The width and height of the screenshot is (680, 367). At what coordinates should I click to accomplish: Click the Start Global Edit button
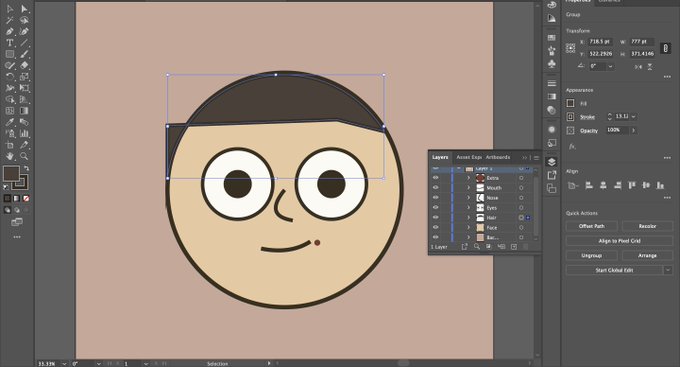tap(614, 270)
